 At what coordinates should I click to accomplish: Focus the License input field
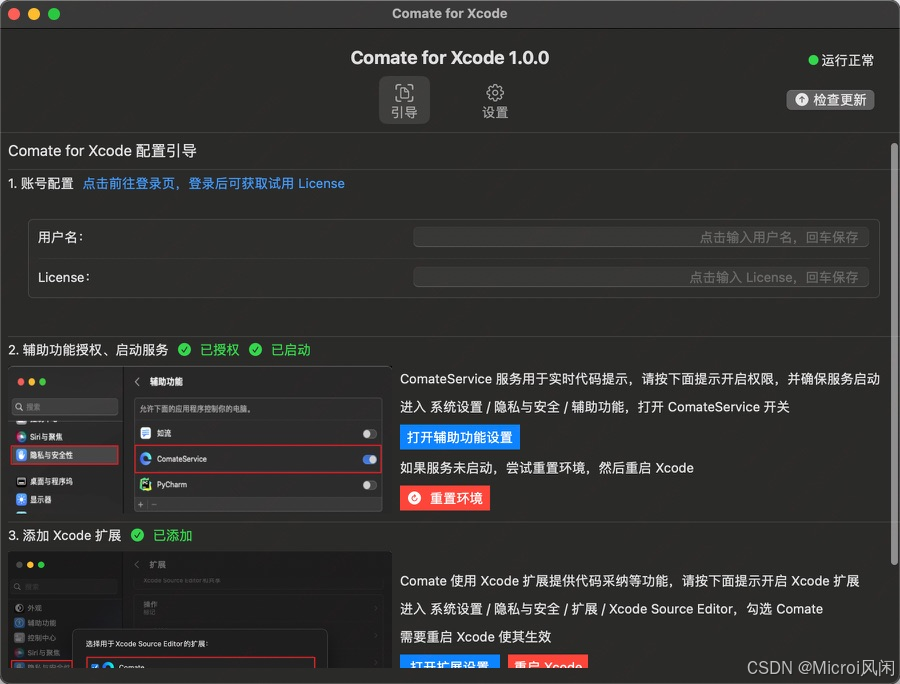[641, 277]
